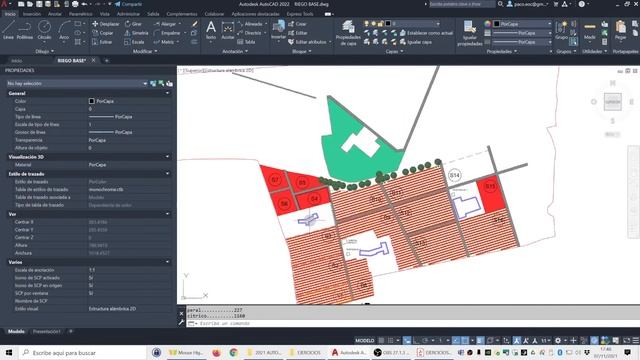This screenshot has width=640, height=360.
Task: Toggle object snap tracking in status bar
Action: coord(456,340)
